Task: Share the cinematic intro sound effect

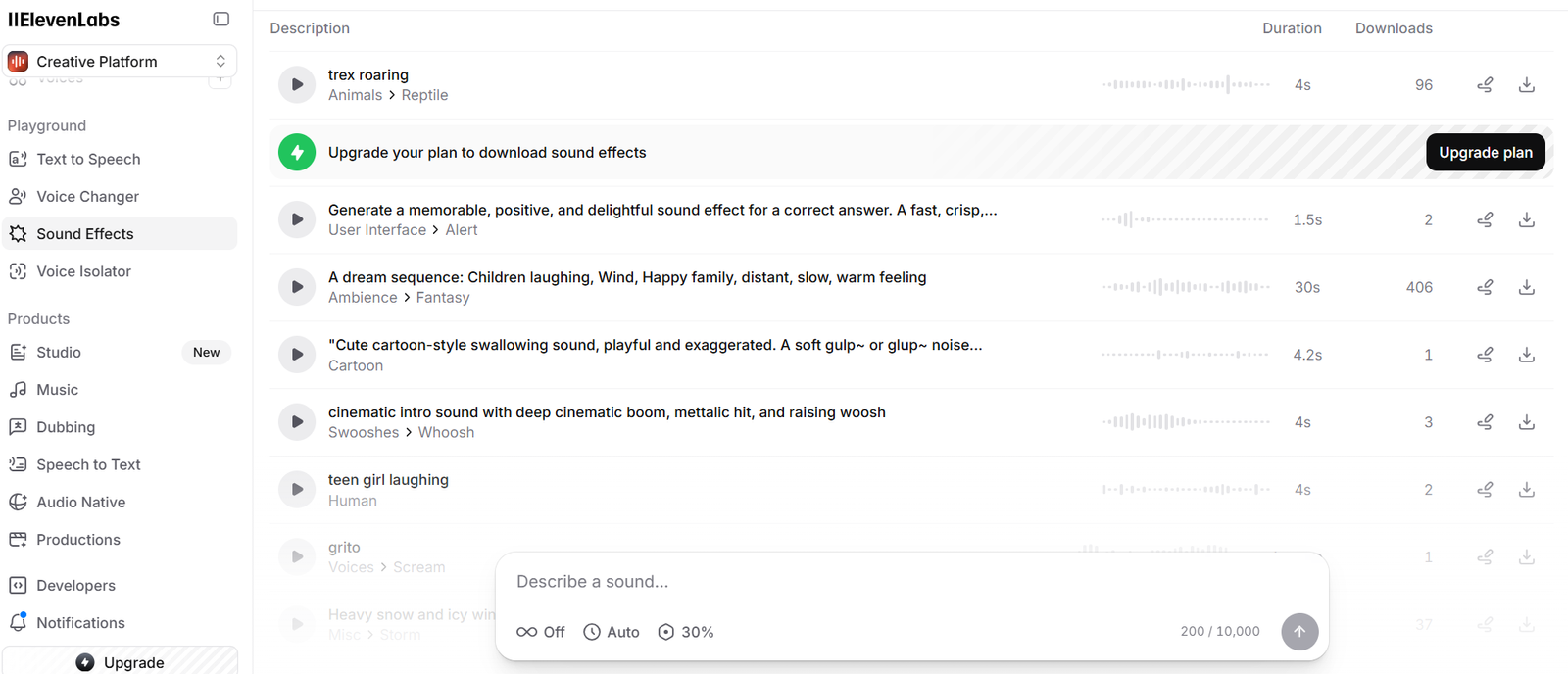Action: 1485,422
